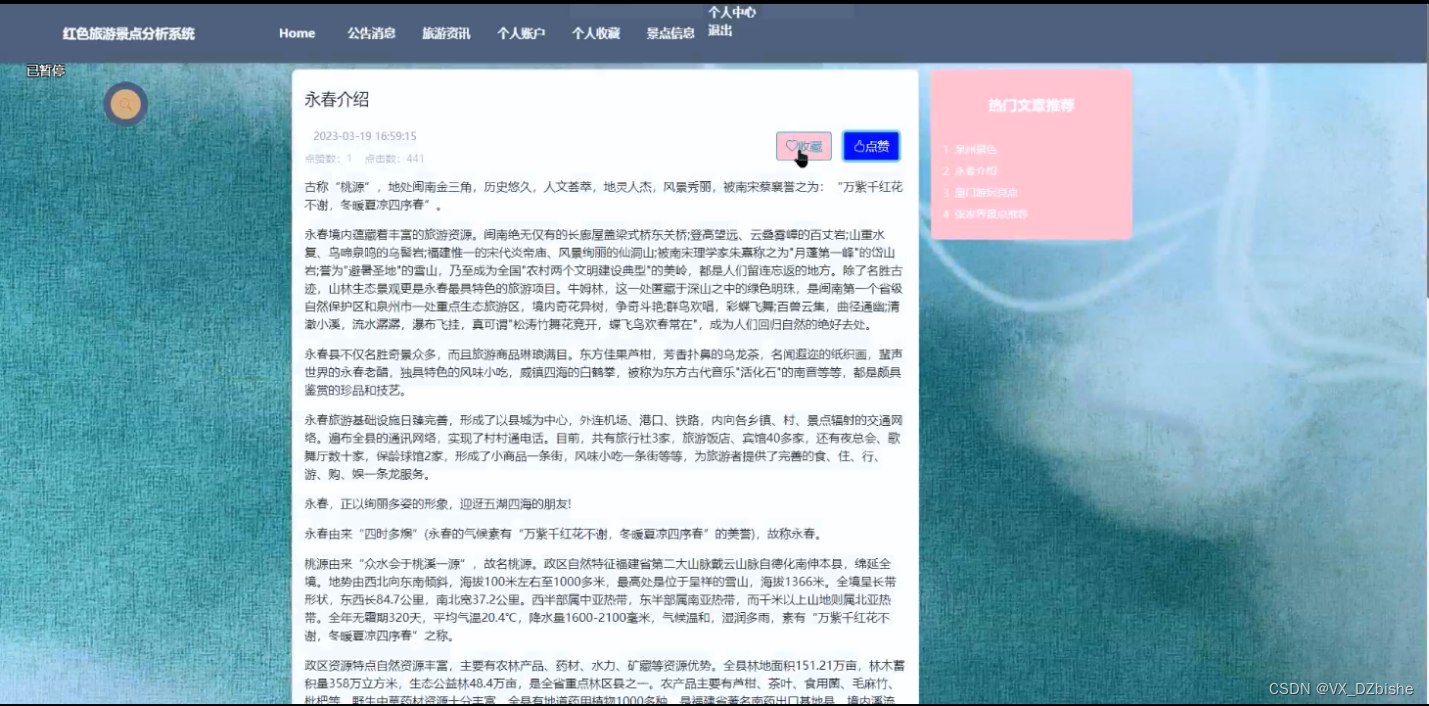Click the timestamp 2023-03-19 16:59:15
The width and height of the screenshot is (1429, 706).
click(x=365, y=136)
